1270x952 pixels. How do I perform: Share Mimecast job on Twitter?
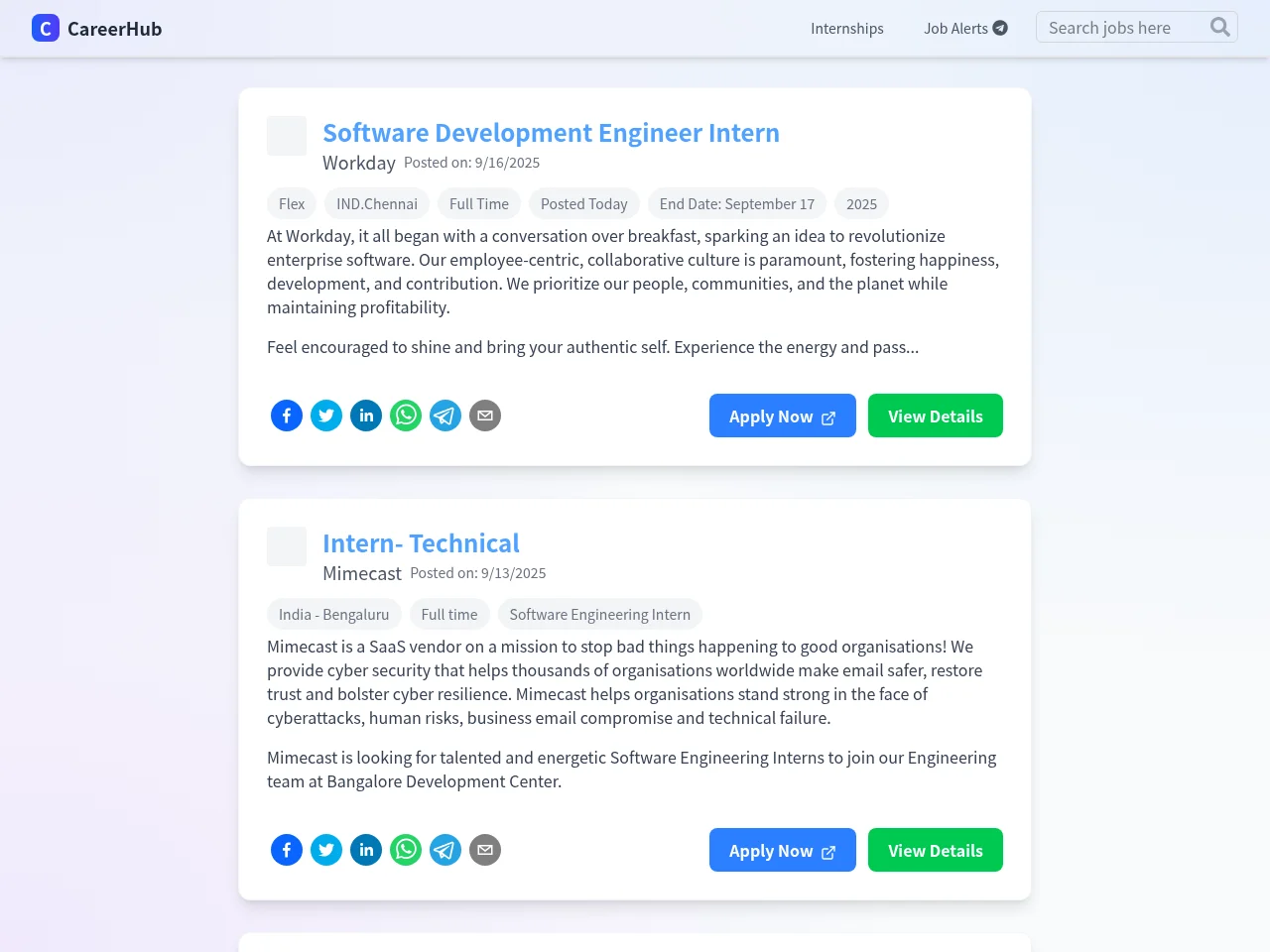coord(326,850)
